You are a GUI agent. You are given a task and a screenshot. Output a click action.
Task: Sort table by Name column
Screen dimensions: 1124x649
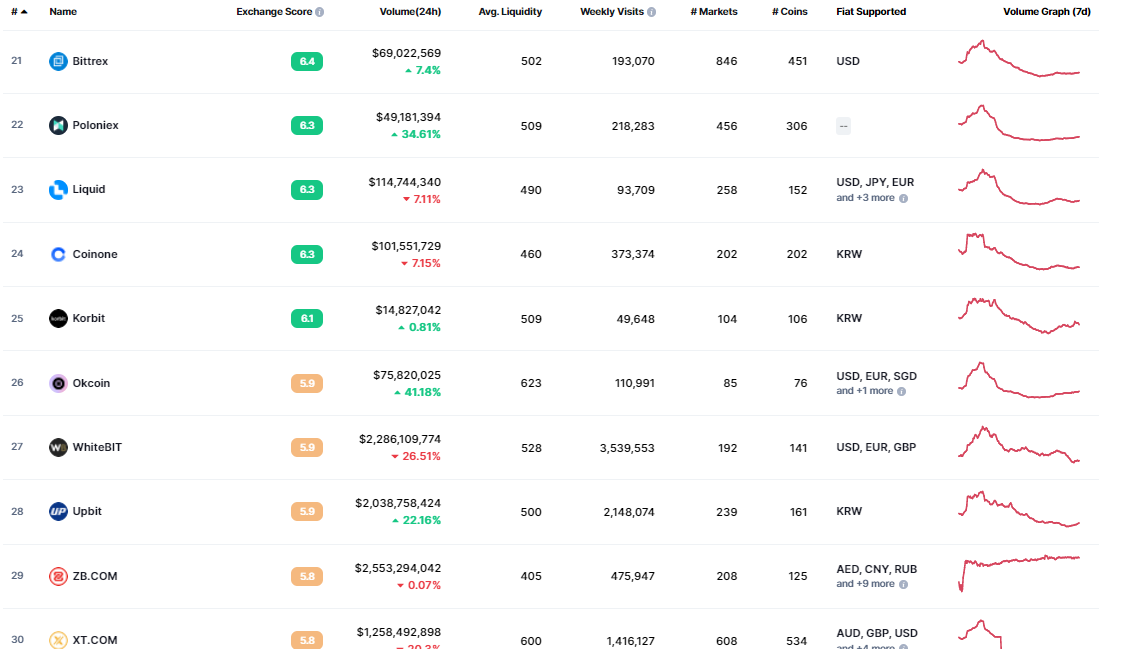click(63, 11)
